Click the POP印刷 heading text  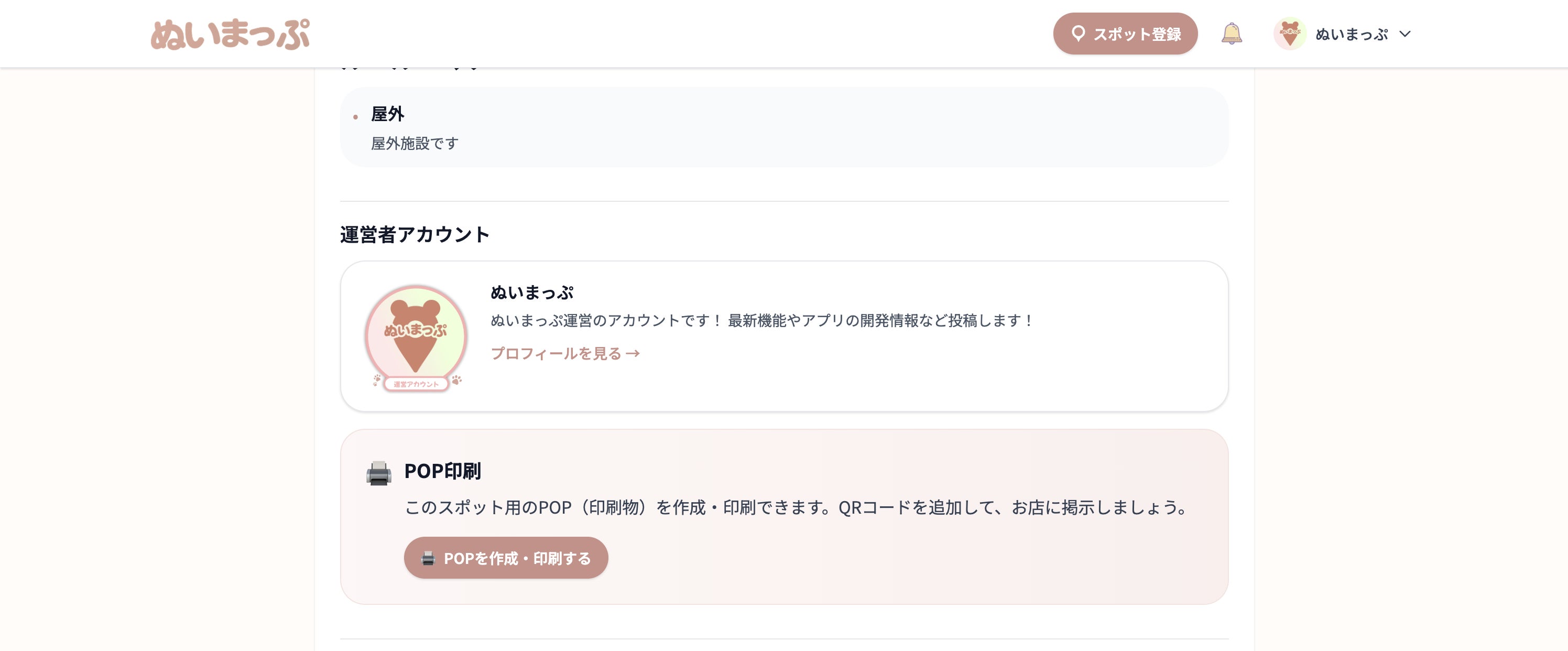point(442,471)
